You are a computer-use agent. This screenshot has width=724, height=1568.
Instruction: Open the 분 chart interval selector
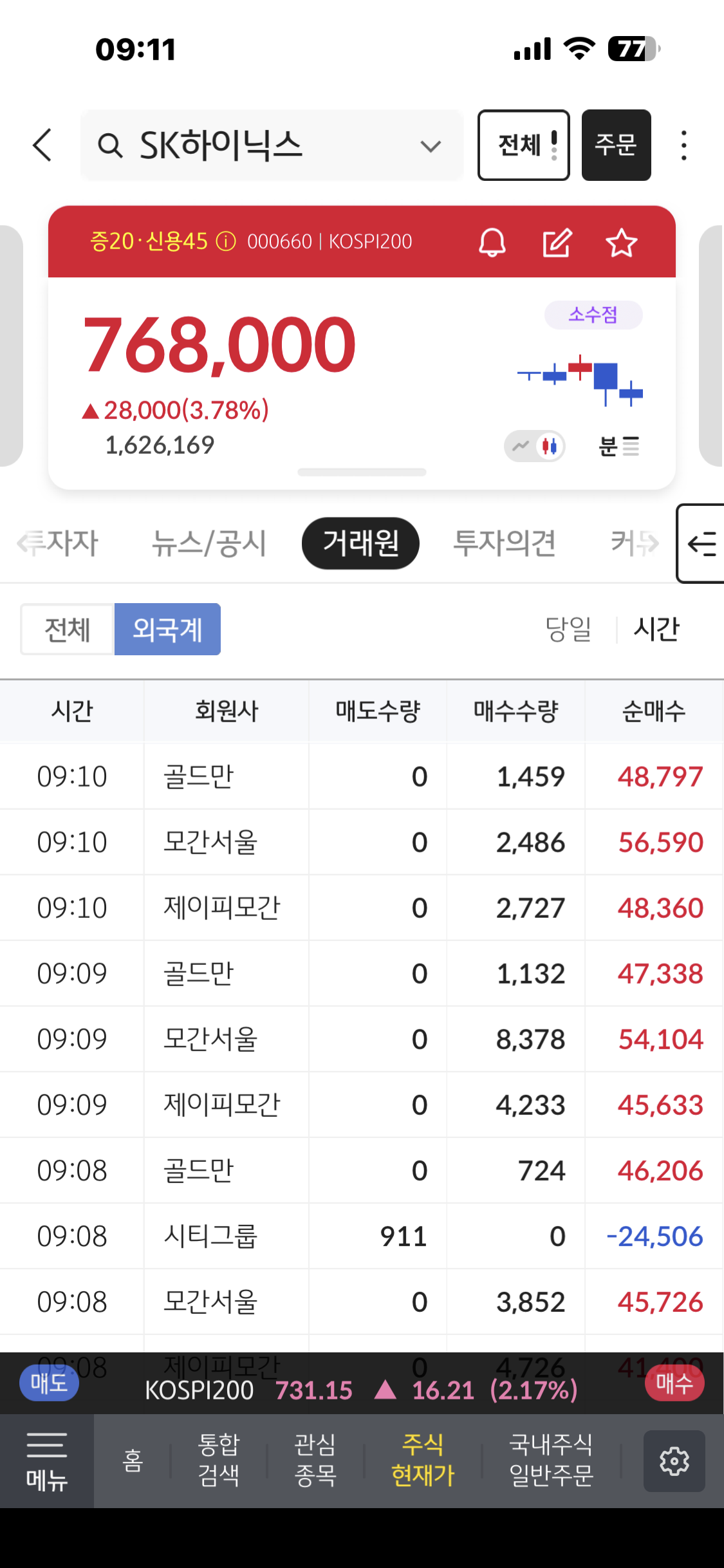[618, 445]
